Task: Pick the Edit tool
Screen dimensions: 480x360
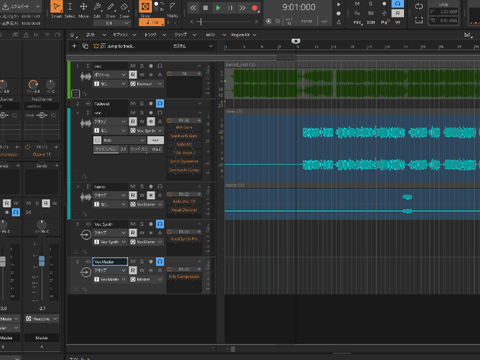Action: point(97,7)
